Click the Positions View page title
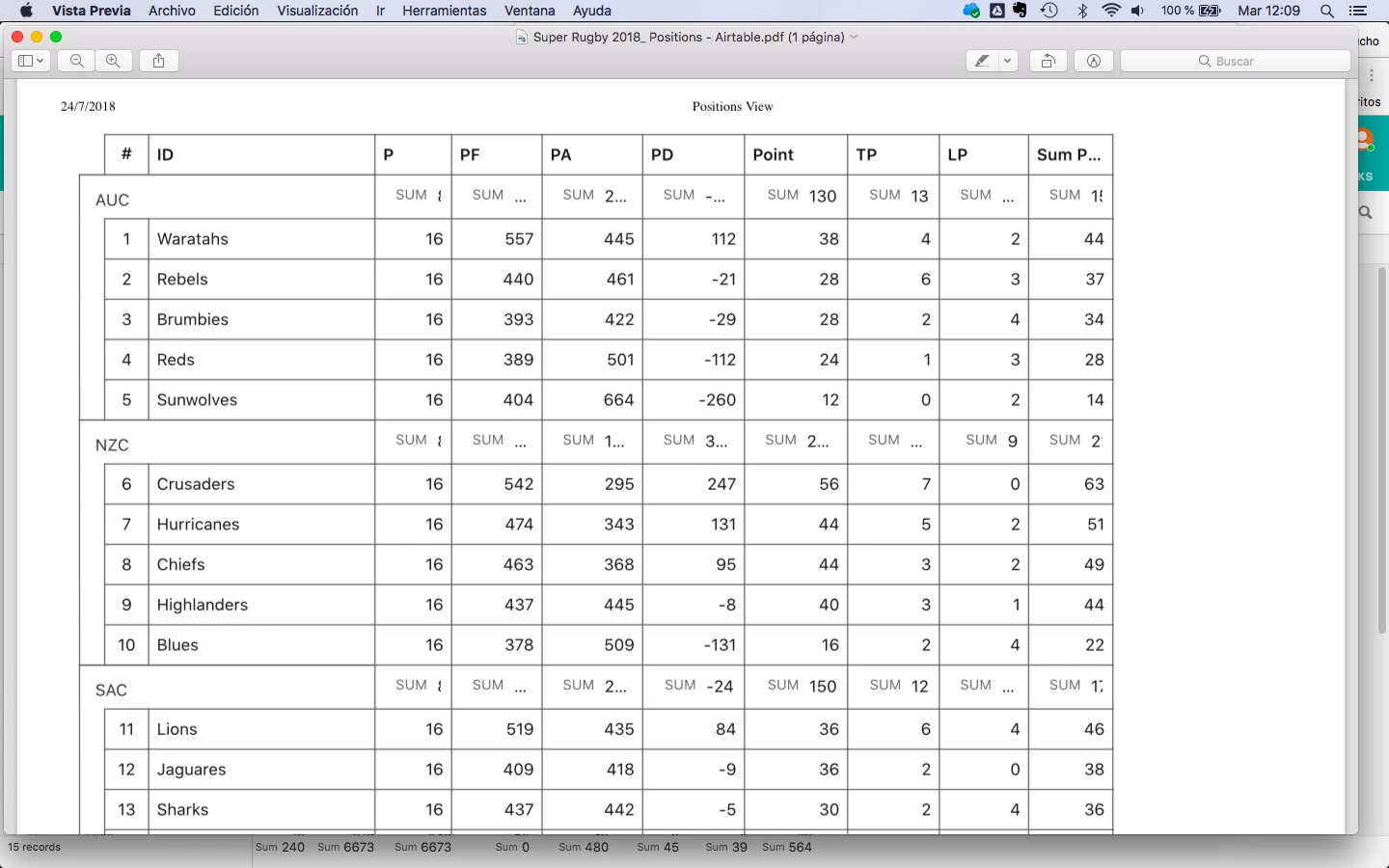Viewport: 1389px width, 868px height. (x=732, y=106)
